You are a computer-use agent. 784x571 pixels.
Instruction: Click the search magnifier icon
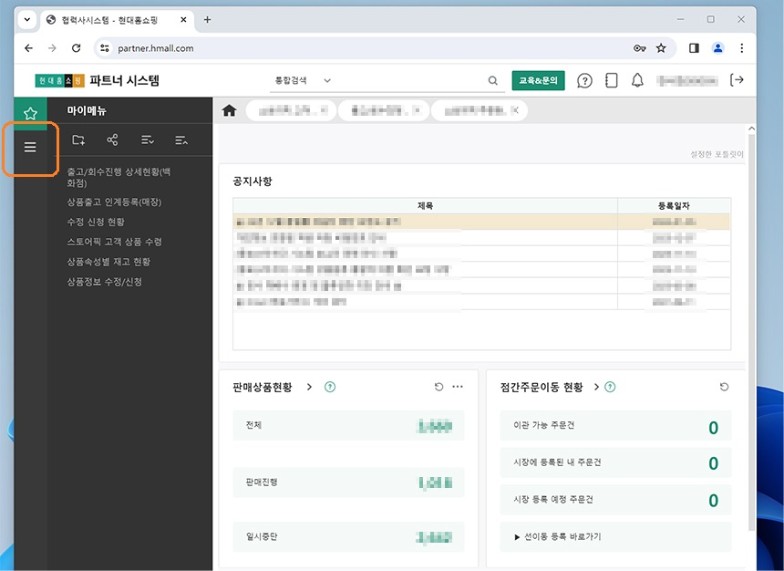493,80
